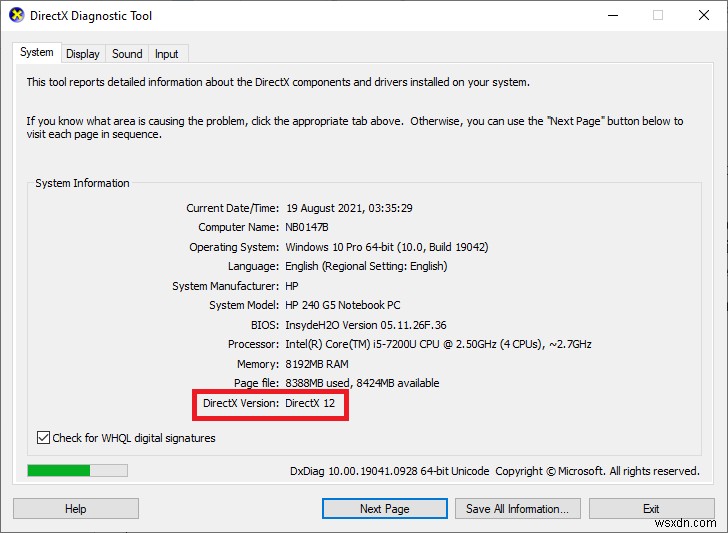728x533 pixels.
Task: Click the green loading progress bar
Action: (x=78, y=470)
